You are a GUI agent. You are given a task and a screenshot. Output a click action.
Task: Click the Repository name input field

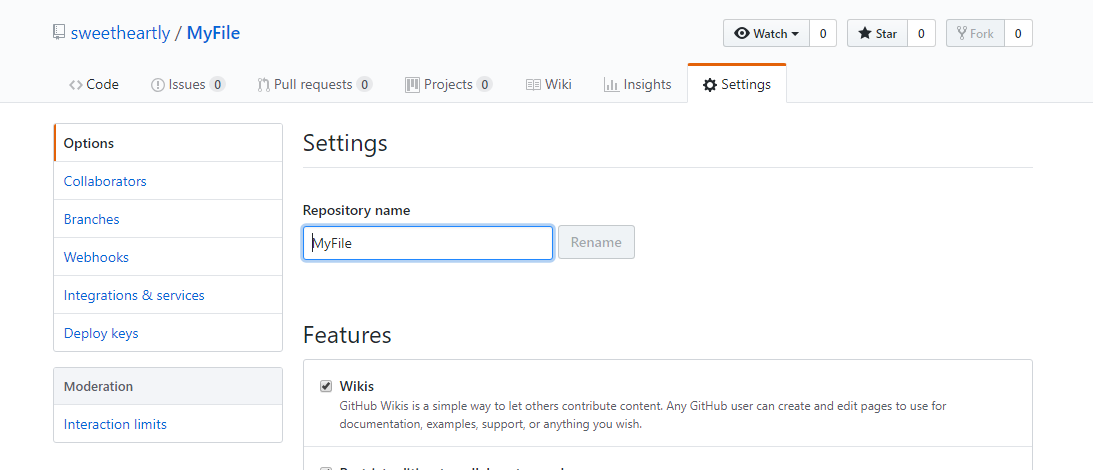pos(428,243)
